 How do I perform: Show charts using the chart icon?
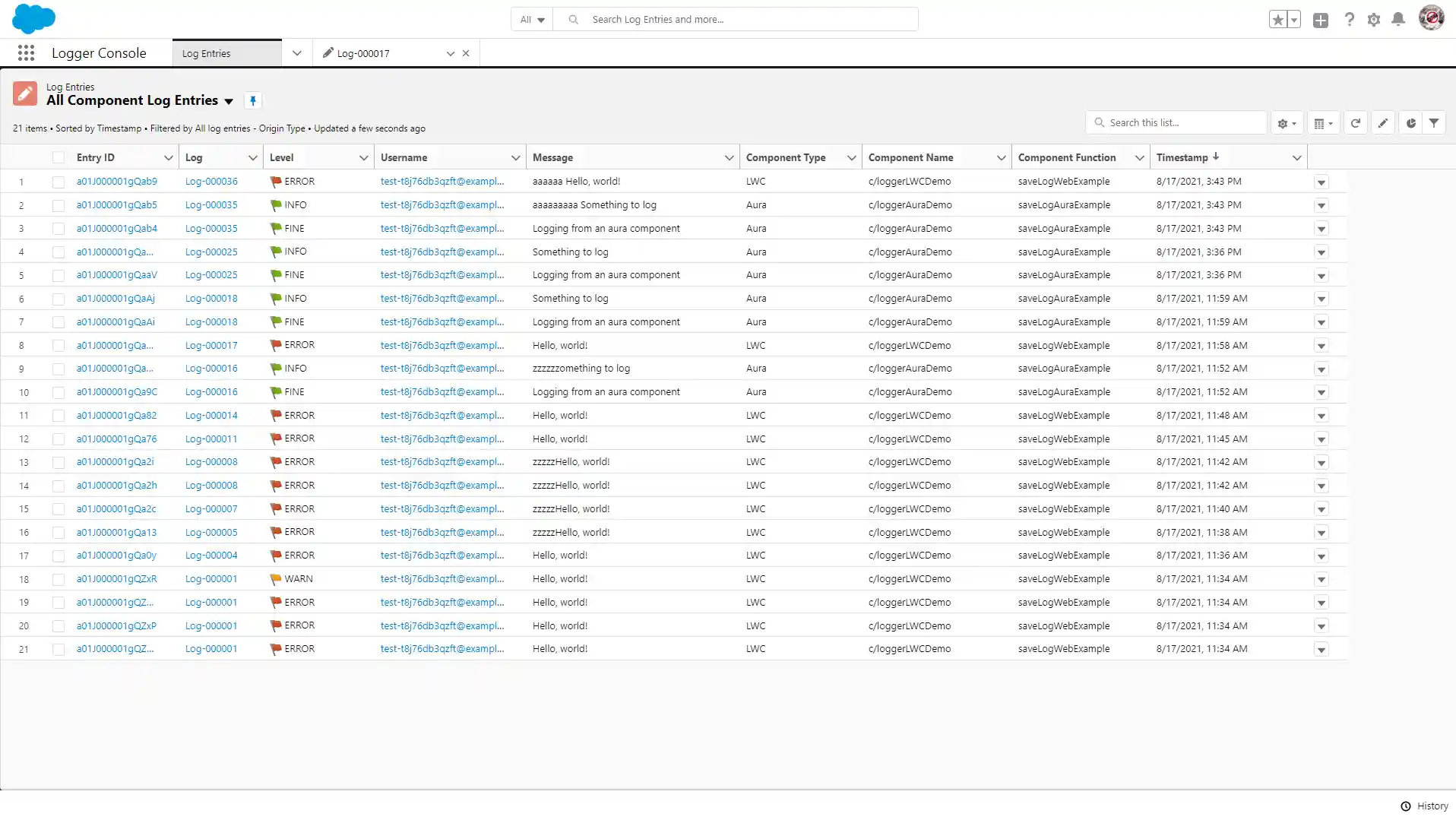tap(1410, 122)
